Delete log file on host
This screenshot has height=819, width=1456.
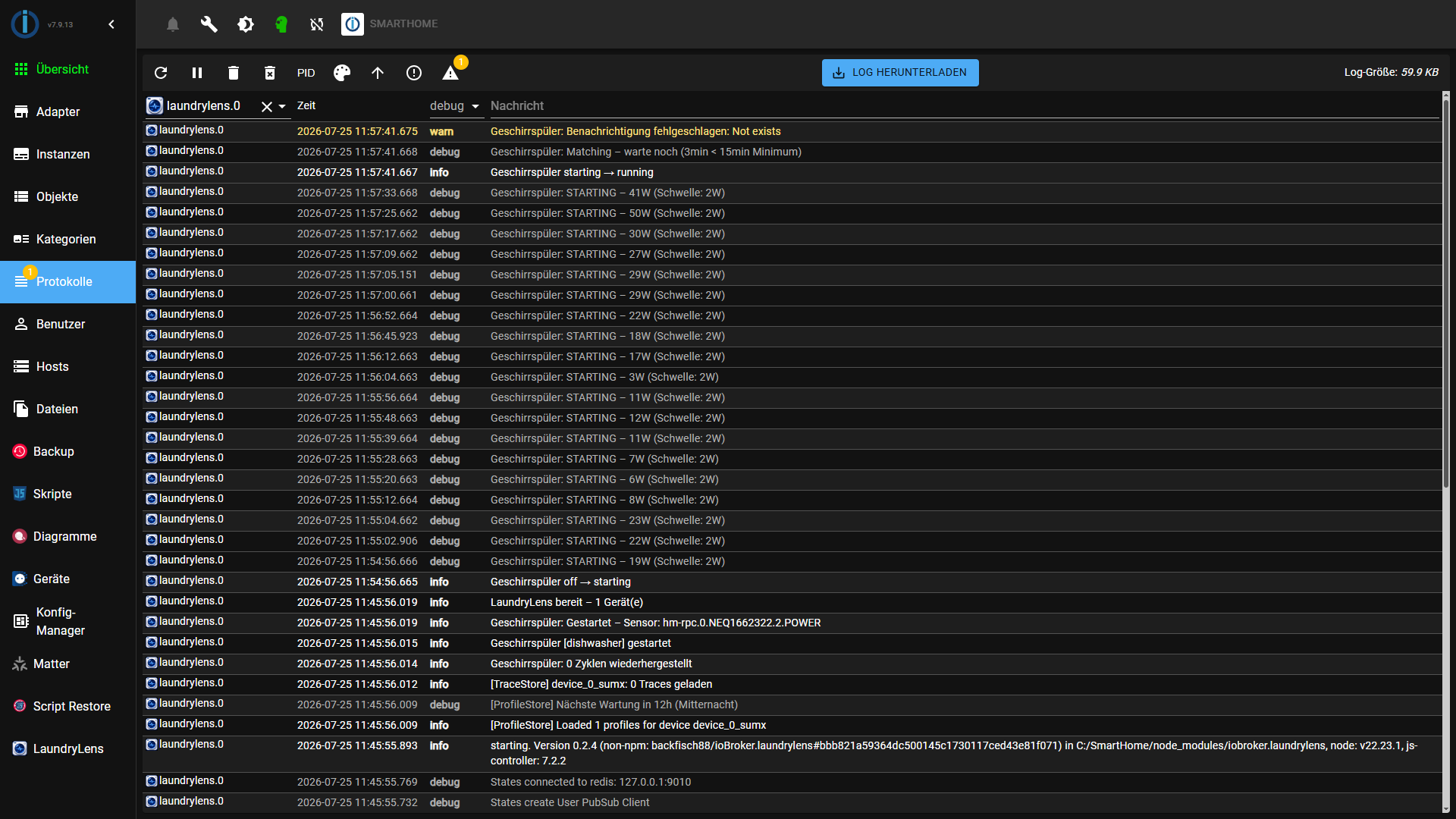pyautogui.click(x=270, y=73)
